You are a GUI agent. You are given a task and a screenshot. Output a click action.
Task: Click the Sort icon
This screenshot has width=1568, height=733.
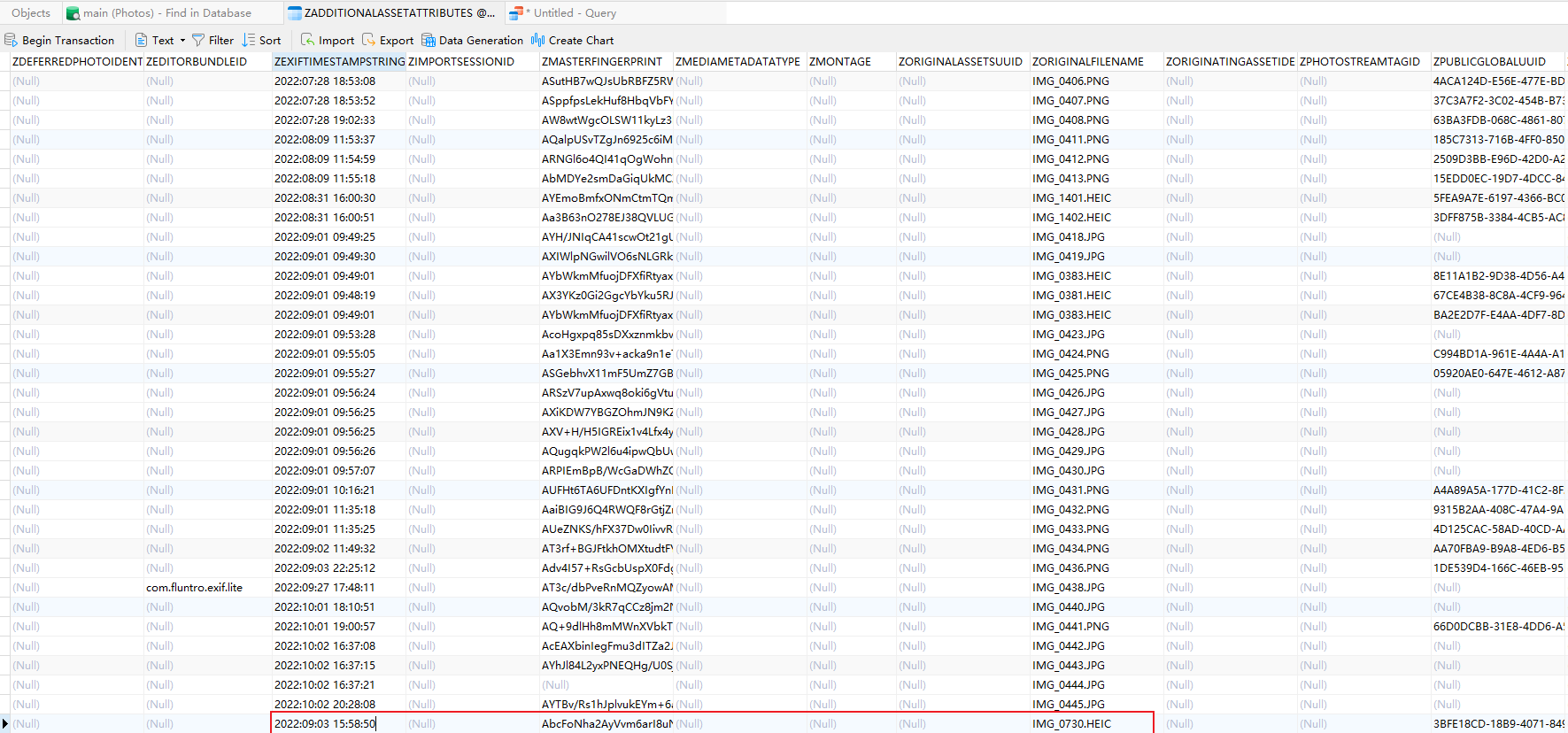click(x=250, y=40)
